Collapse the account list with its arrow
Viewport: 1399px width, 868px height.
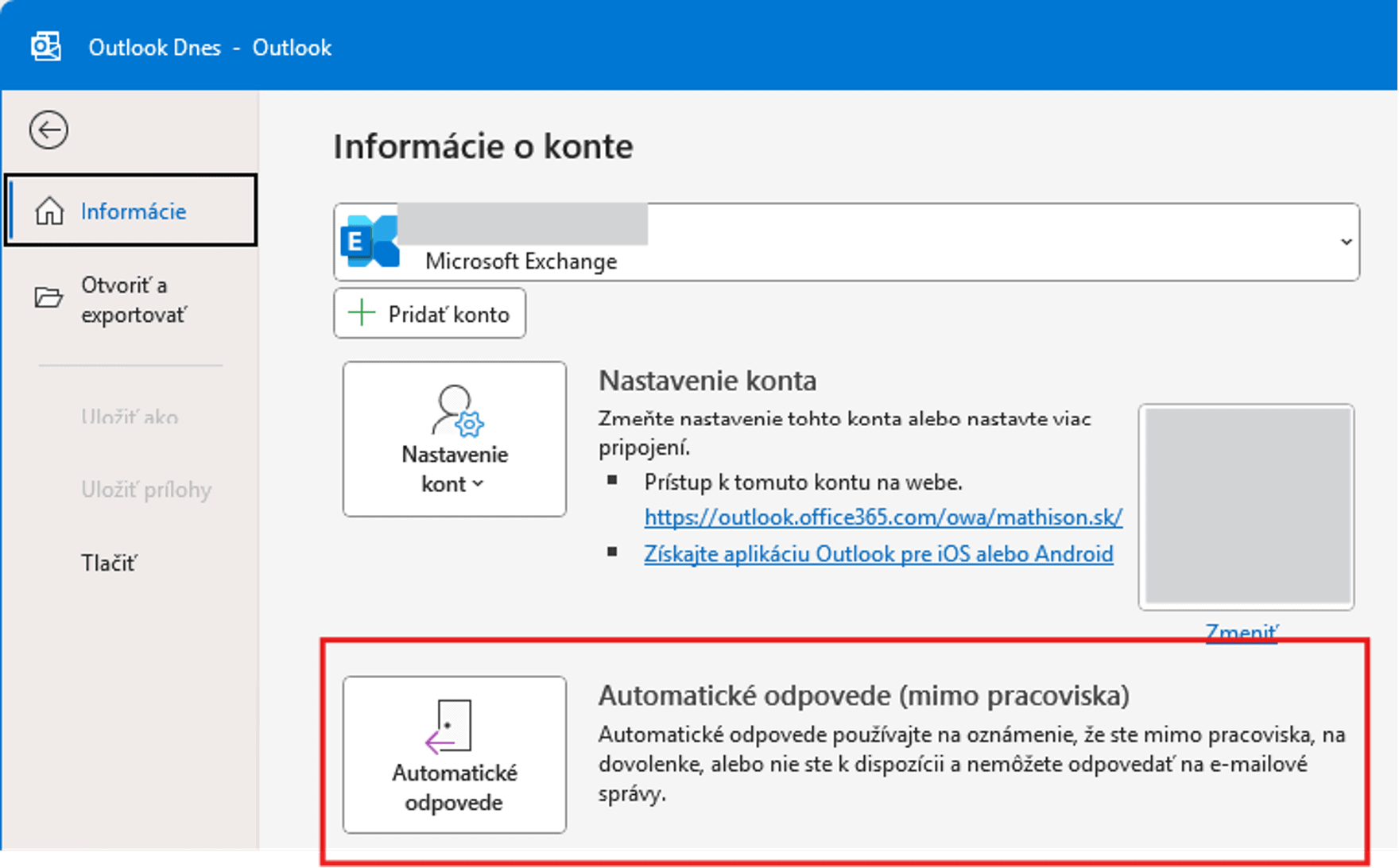(x=1346, y=242)
